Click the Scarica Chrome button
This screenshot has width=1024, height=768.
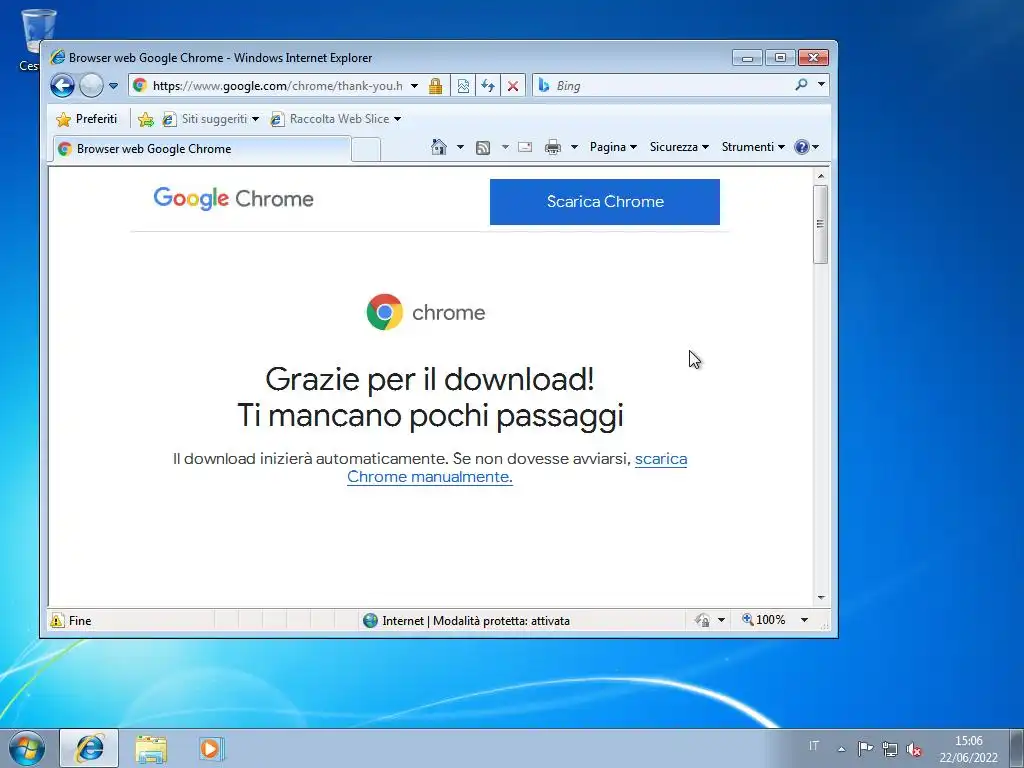[x=605, y=202]
